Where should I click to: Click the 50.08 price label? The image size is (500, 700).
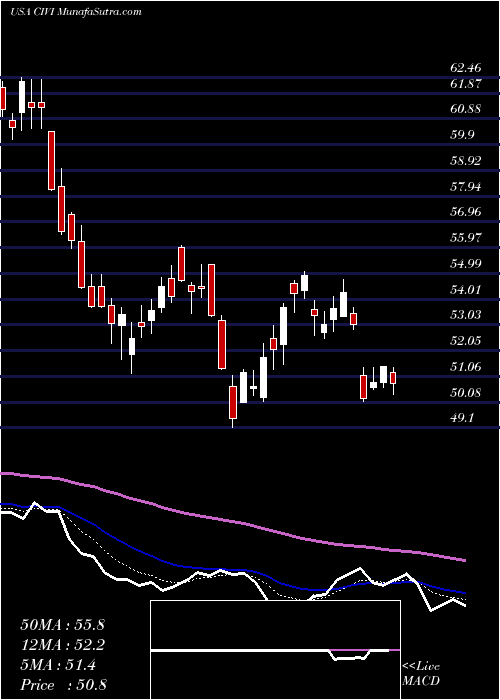(466, 393)
